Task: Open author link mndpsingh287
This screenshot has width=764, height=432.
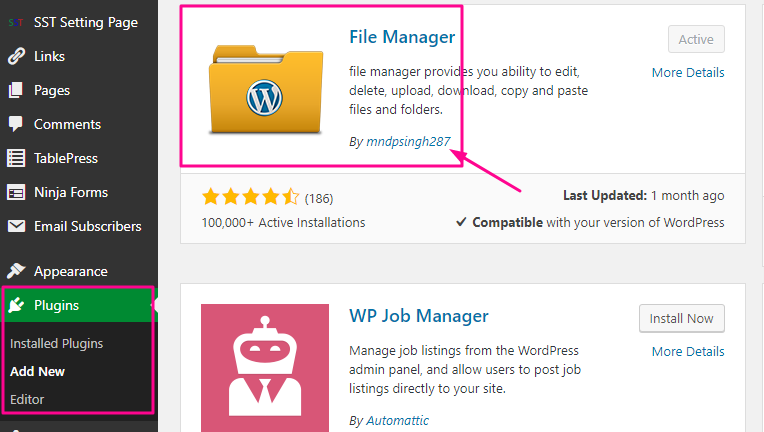Action: (408, 142)
